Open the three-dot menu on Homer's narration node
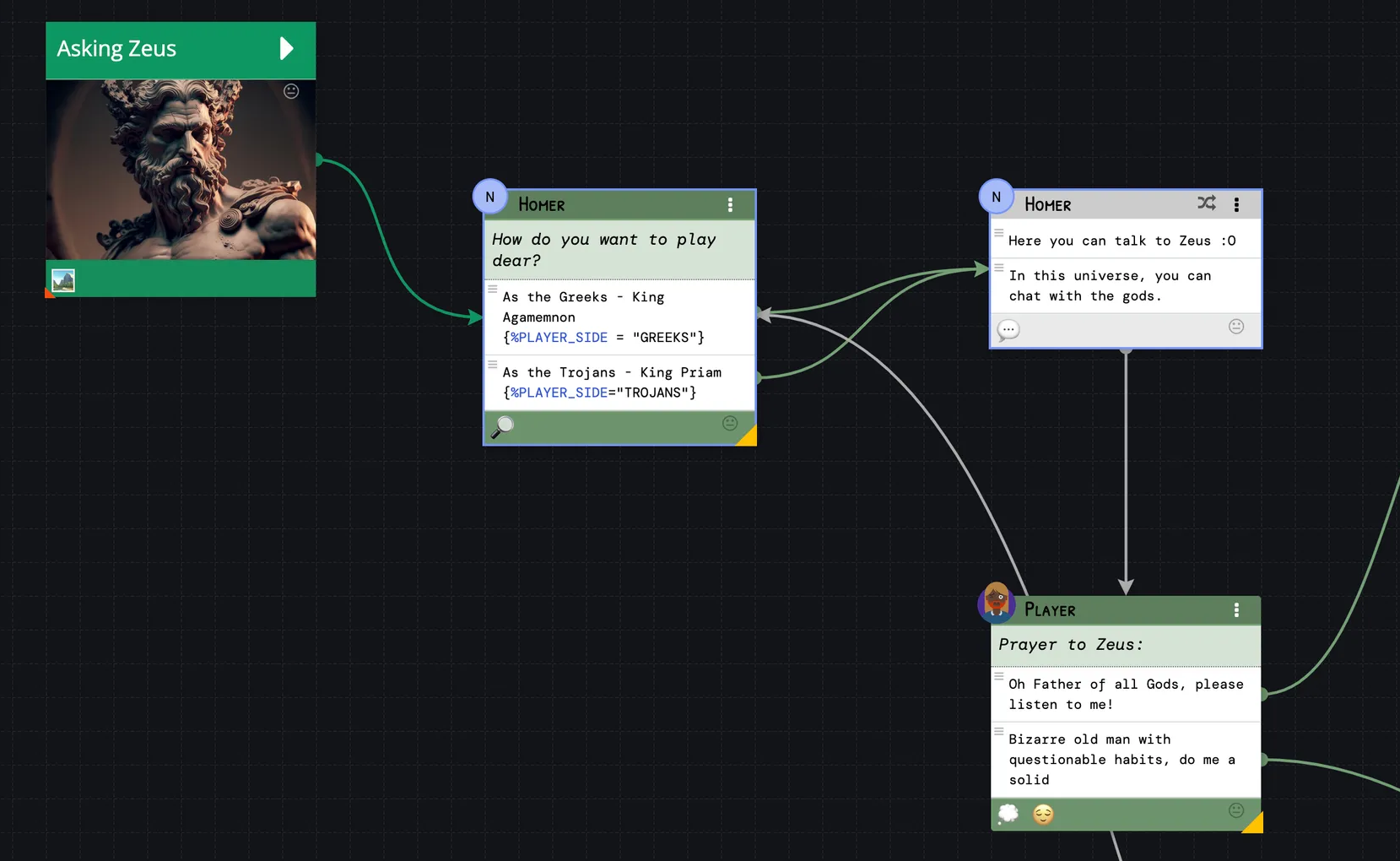The height and width of the screenshot is (861, 1400). pos(1236,205)
